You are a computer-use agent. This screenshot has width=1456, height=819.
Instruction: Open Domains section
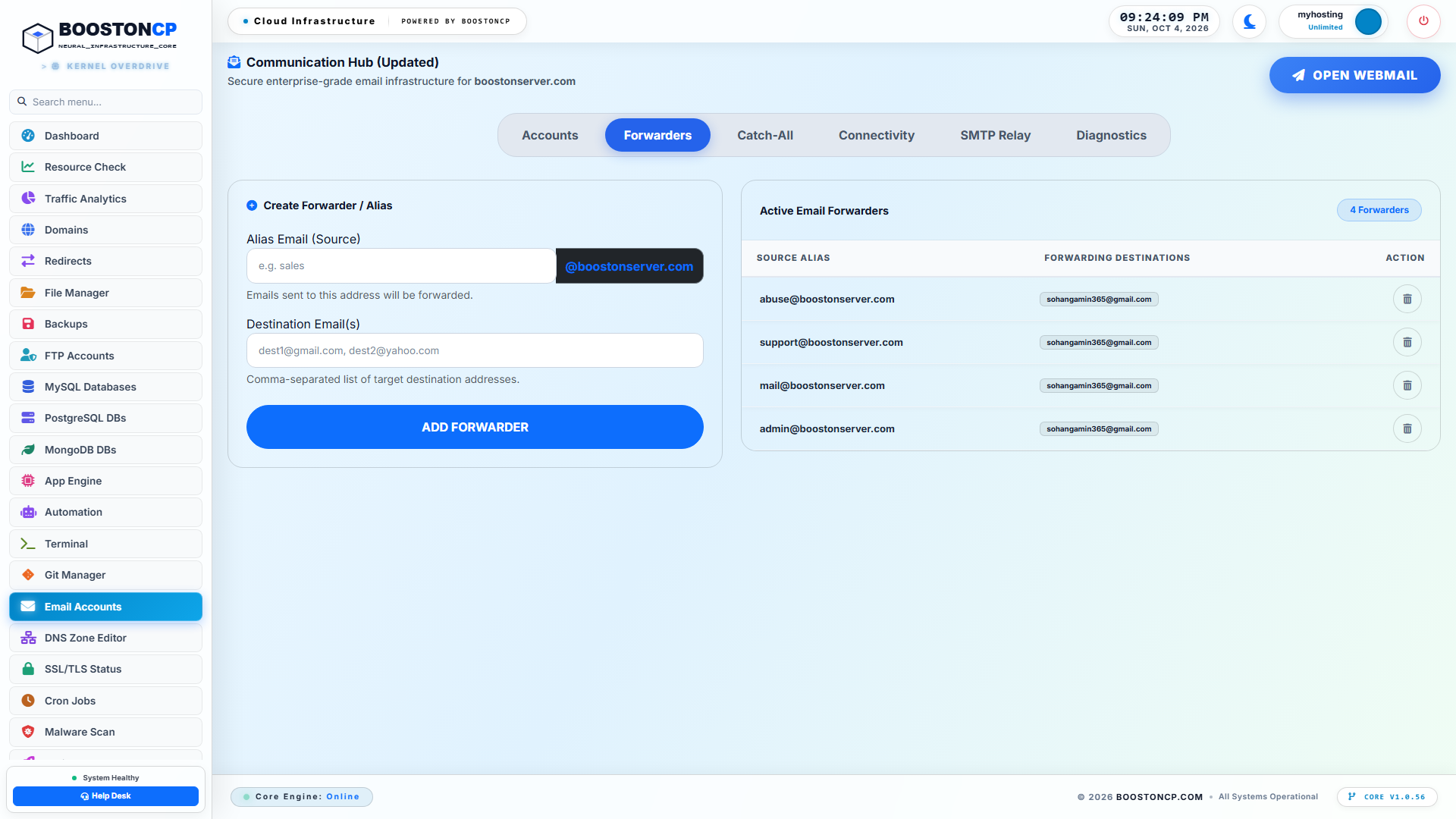click(x=105, y=230)
